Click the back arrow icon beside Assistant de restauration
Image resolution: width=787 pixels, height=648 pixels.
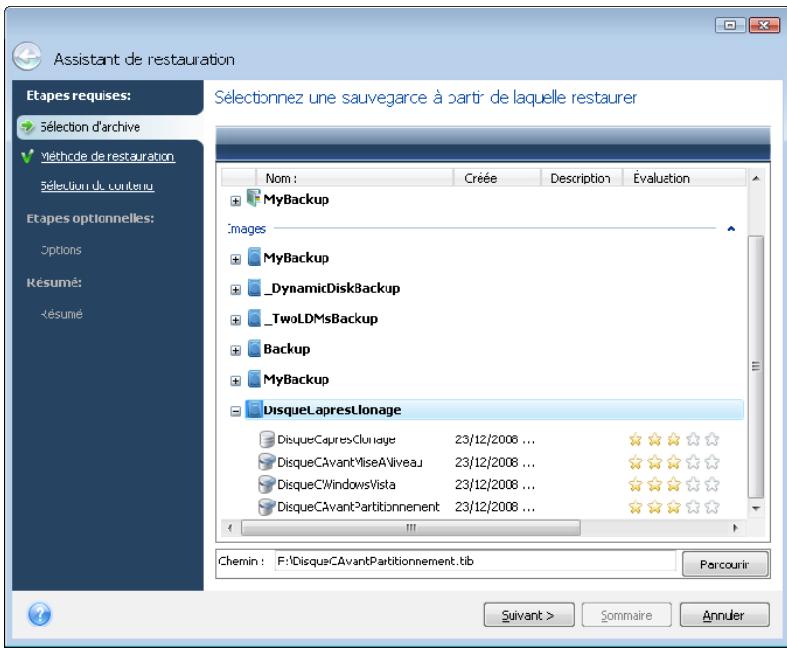(27, 56)
